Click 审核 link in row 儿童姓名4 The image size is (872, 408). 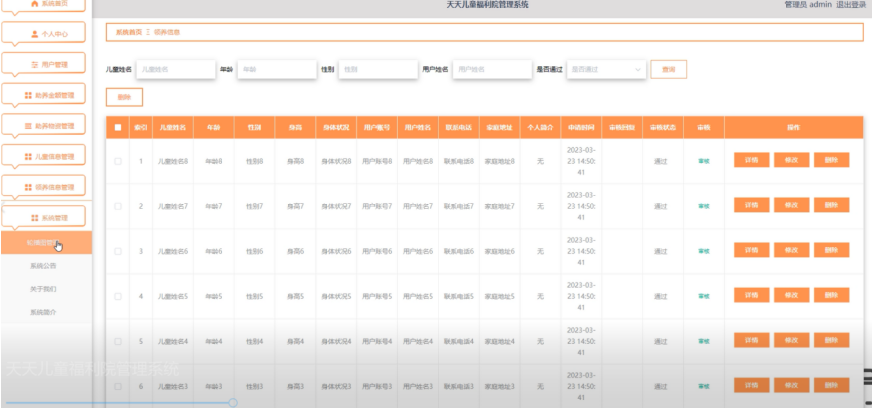click(703, 341)
